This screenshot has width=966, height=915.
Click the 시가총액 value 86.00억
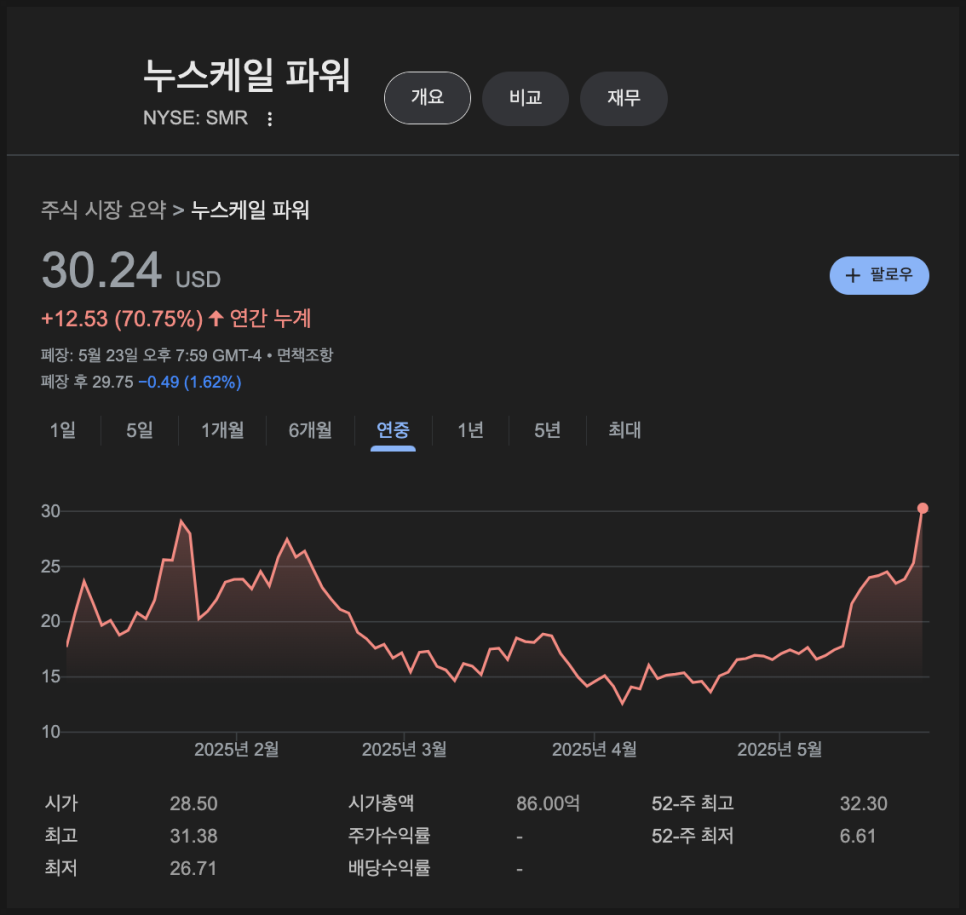tap(548, 803)
